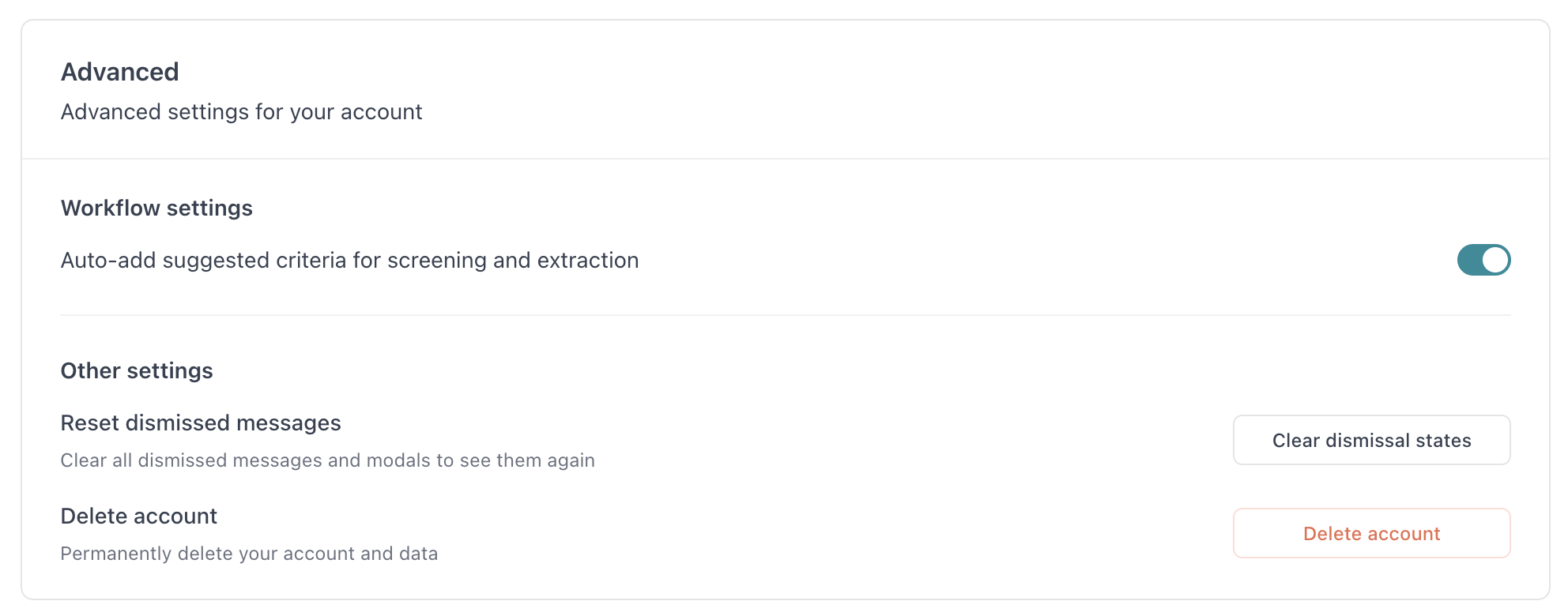This screenshot has width=1568, height=616.
Task: Click the Advanced section title
Action: click(120, 72)
